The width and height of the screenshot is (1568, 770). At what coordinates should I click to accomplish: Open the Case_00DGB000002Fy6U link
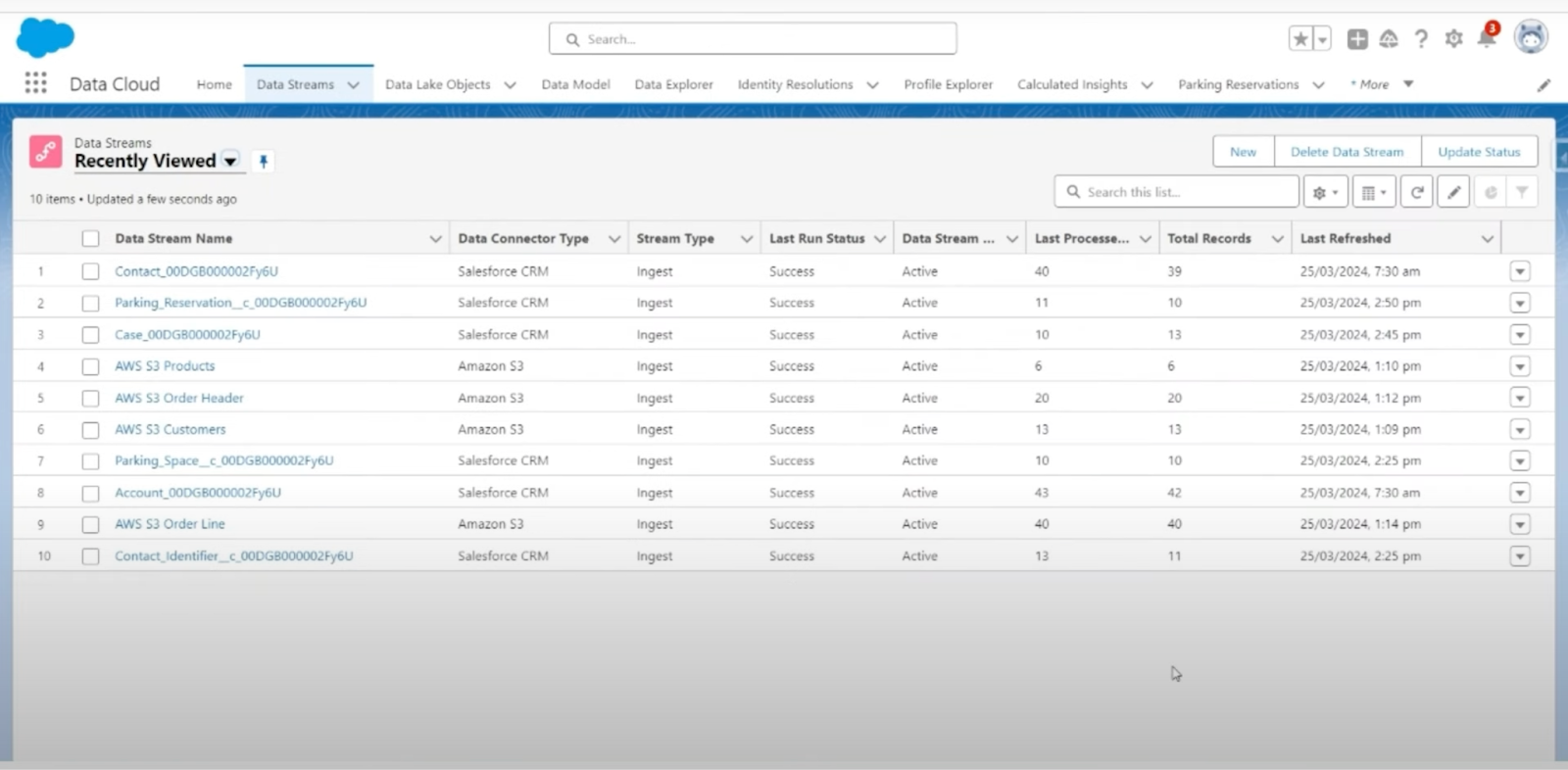click(187, 335)
